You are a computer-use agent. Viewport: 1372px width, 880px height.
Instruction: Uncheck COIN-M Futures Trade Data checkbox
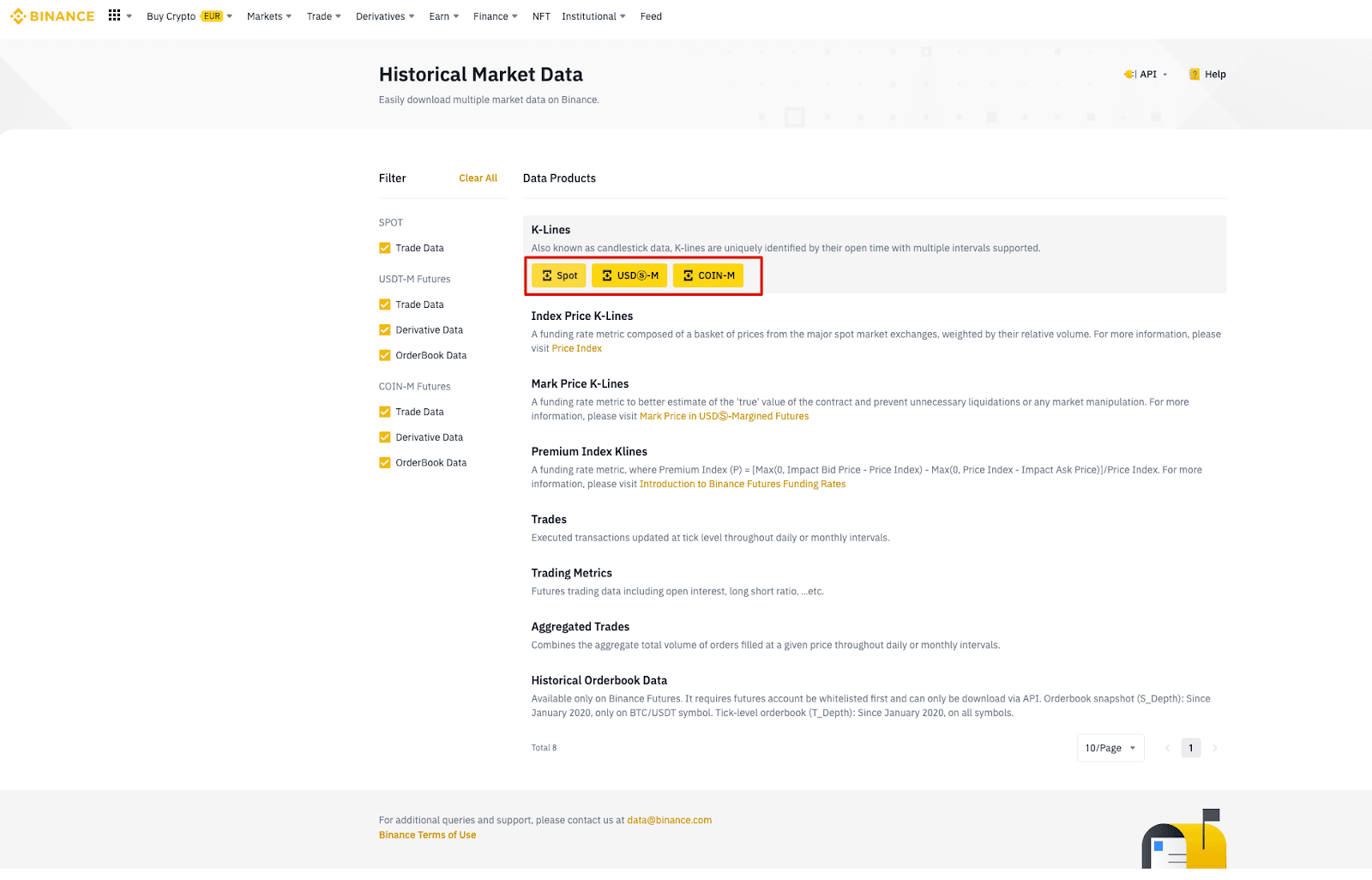coord(385,412)
